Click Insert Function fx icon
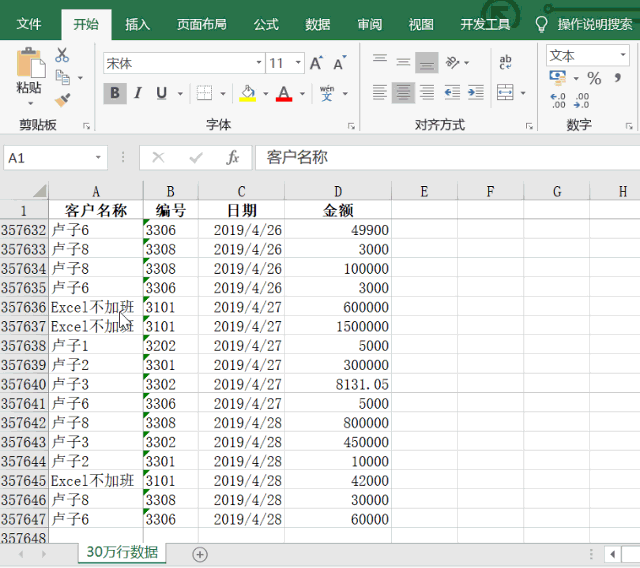640x568 pixels. click(232, 157)
